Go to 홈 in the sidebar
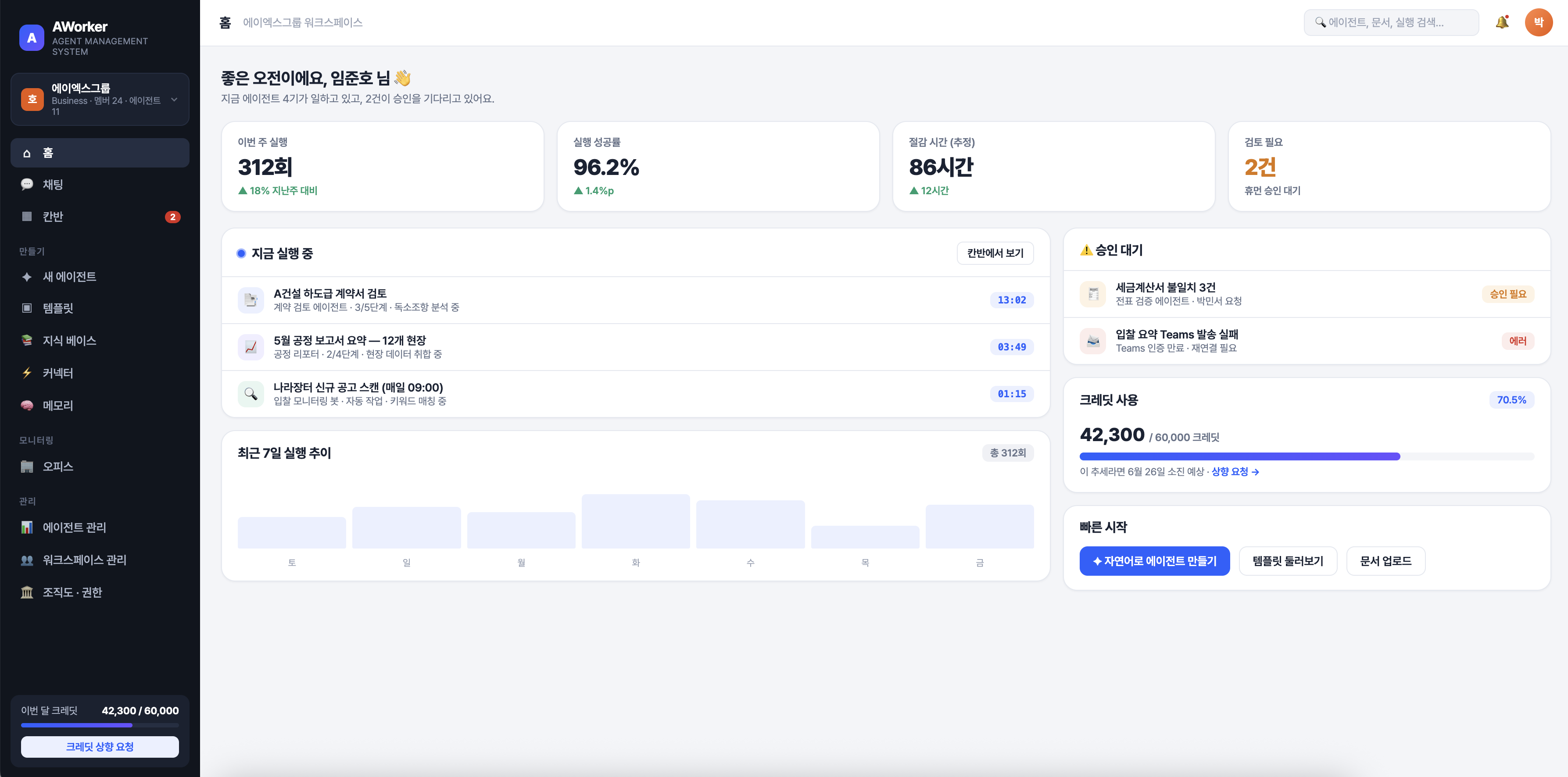1568x777 pixels. click(x=100, y=153)
